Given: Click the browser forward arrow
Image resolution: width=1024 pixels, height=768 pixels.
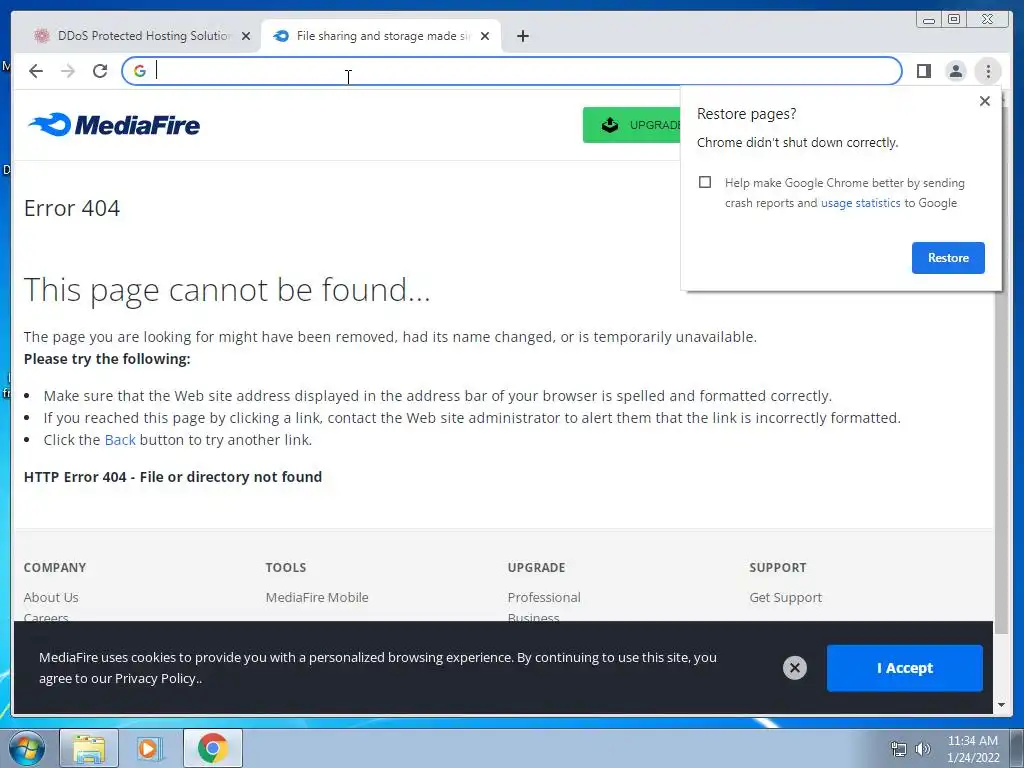Looking at the screenshot, I should (68, 71).
